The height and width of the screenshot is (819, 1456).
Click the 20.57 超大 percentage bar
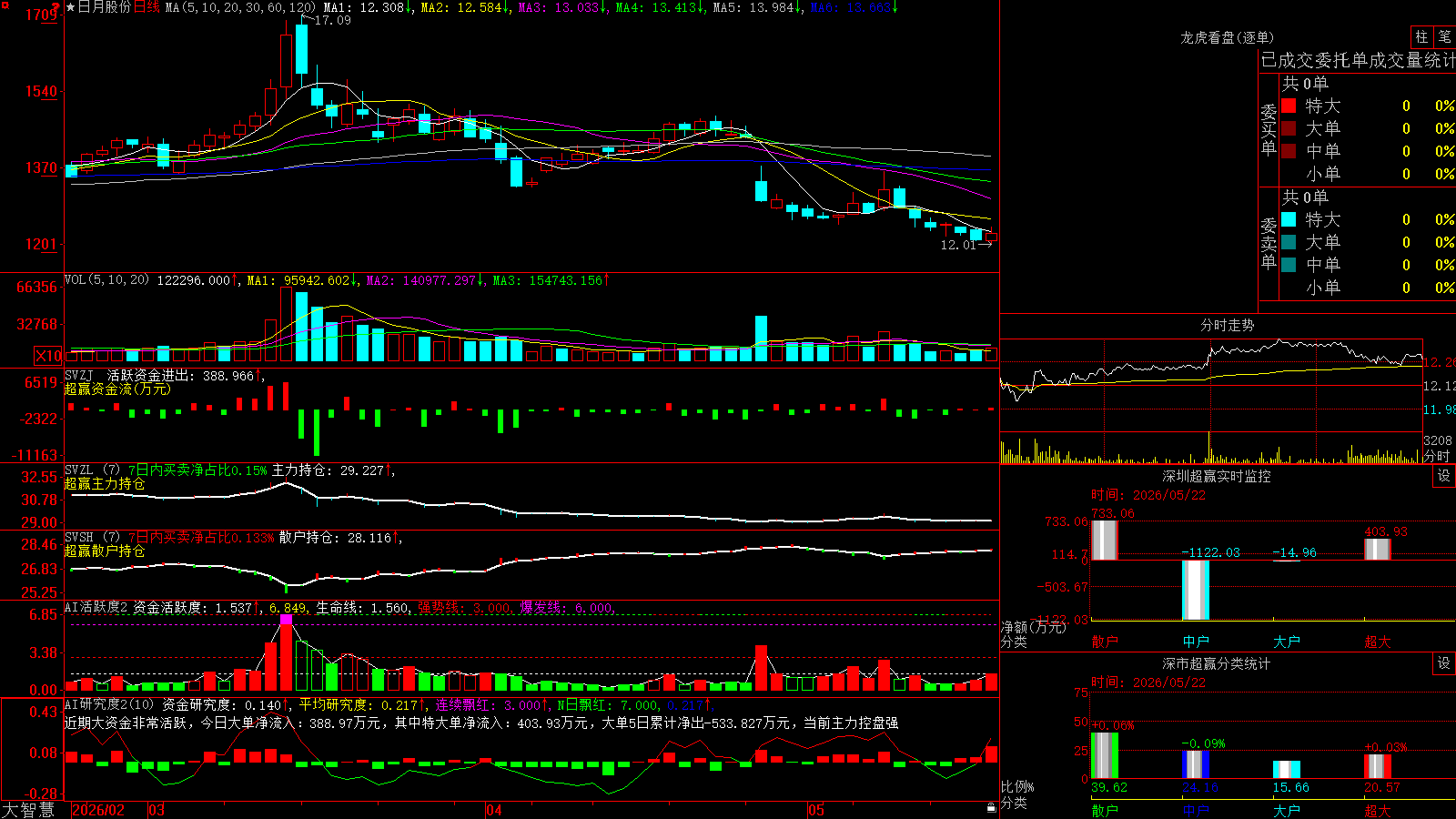click(x=1378, y=766)
